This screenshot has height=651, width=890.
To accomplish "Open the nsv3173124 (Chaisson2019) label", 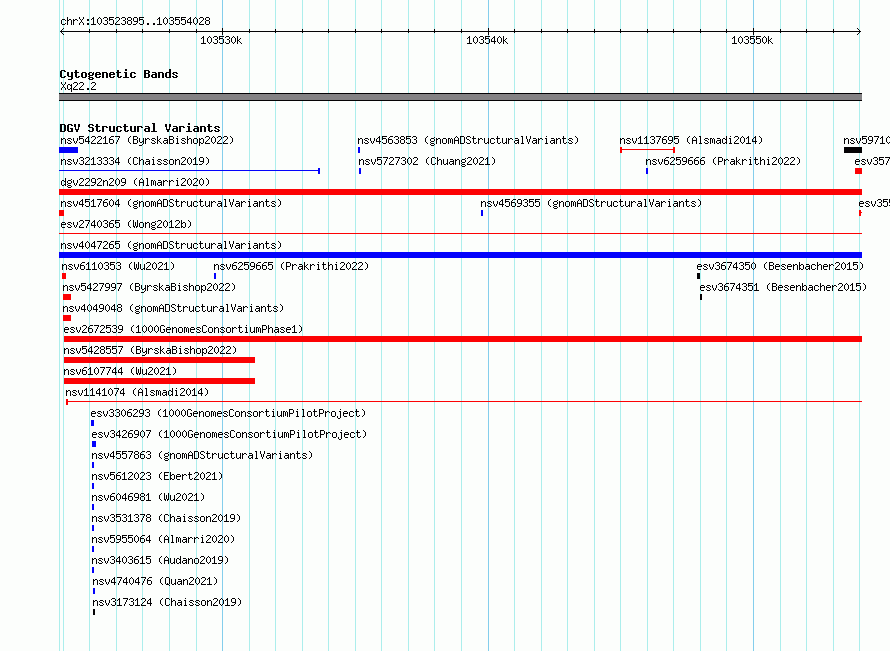I will point(167,602).
